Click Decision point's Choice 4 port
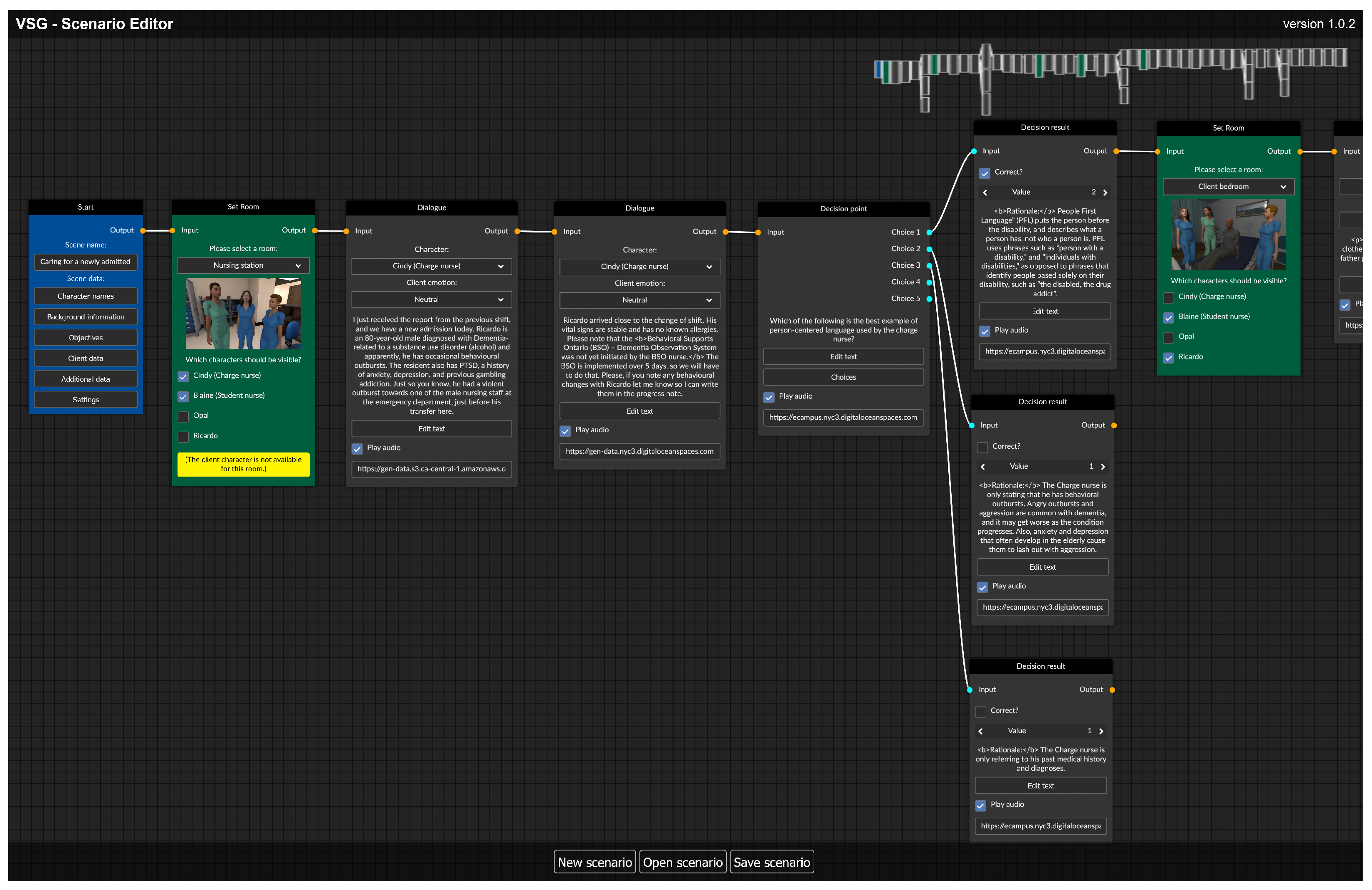 pyautogui.click(x=929, y=282)
